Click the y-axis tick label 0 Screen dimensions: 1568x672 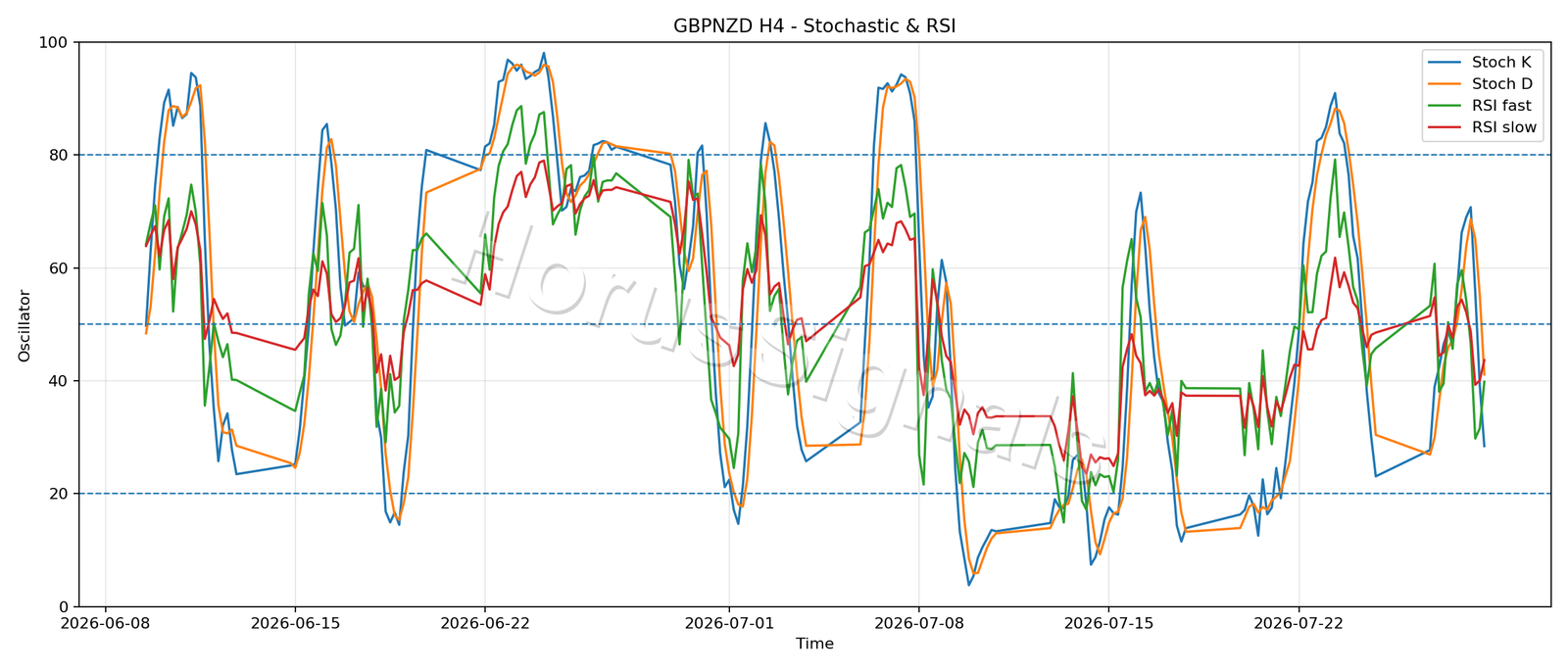[x=63, y=606]
